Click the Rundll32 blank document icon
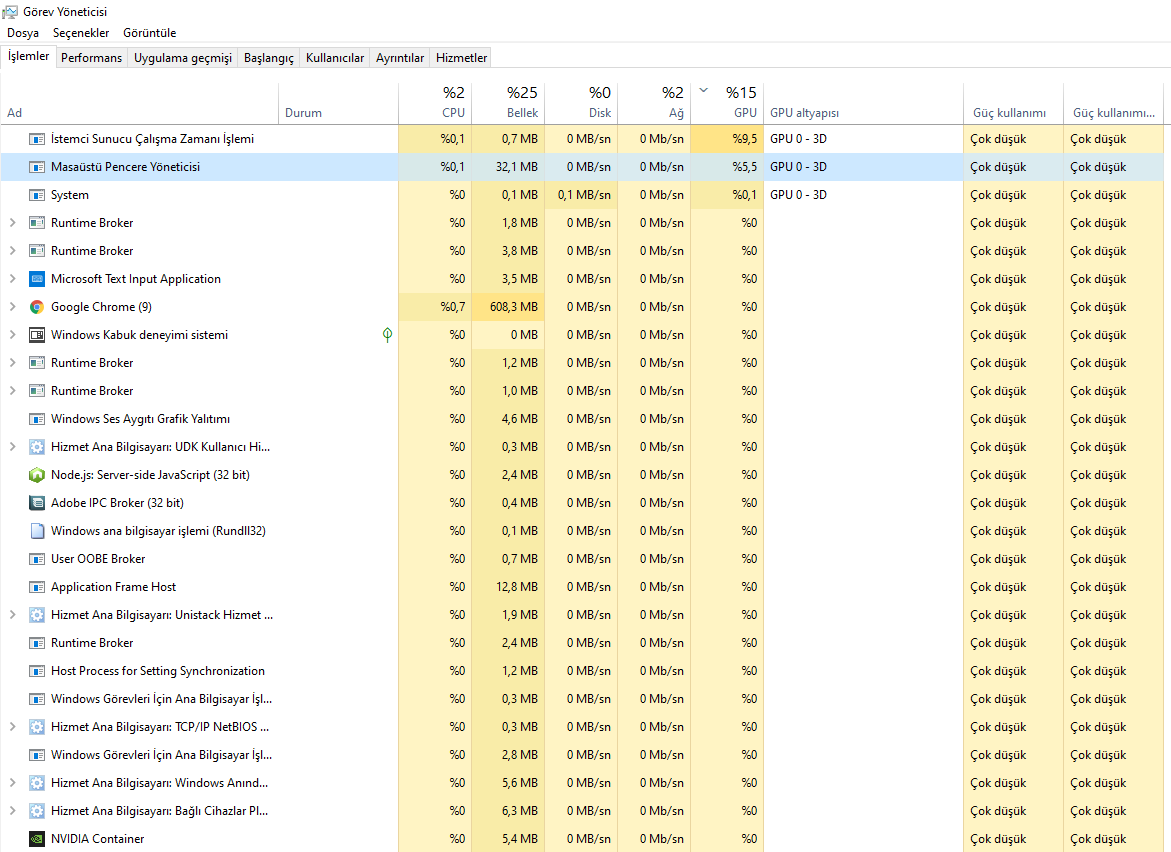 (x=37, y=531)
